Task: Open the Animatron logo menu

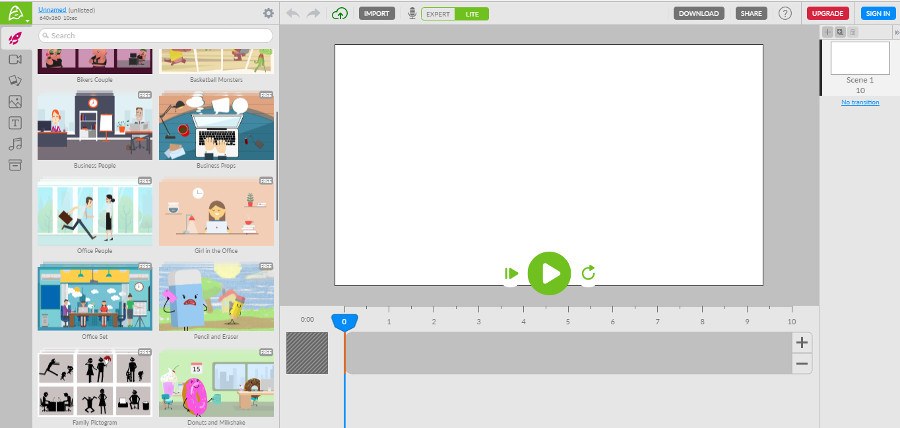Action: coord(15,13)
